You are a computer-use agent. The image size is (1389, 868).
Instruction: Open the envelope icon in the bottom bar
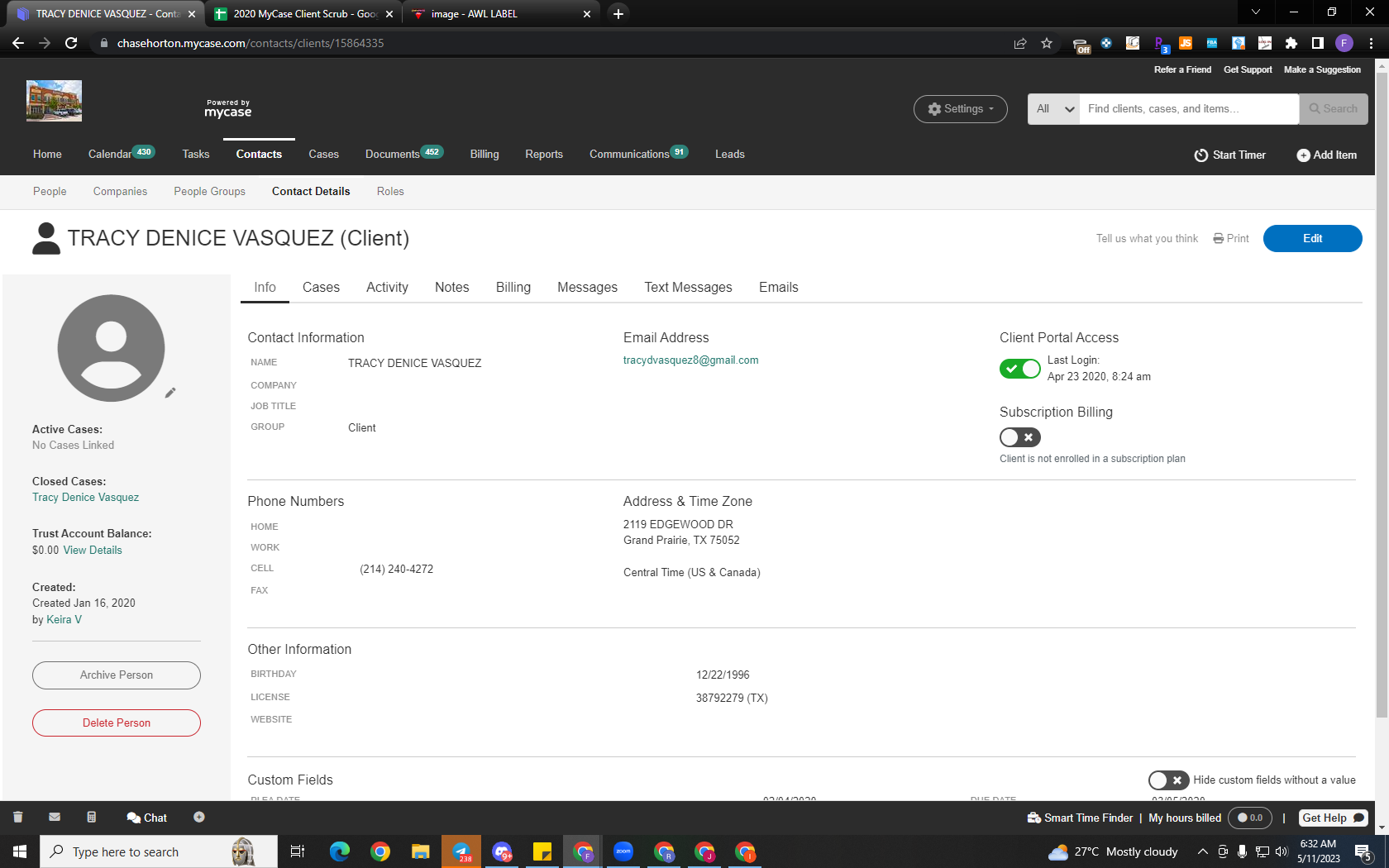[x=55, y=818]
